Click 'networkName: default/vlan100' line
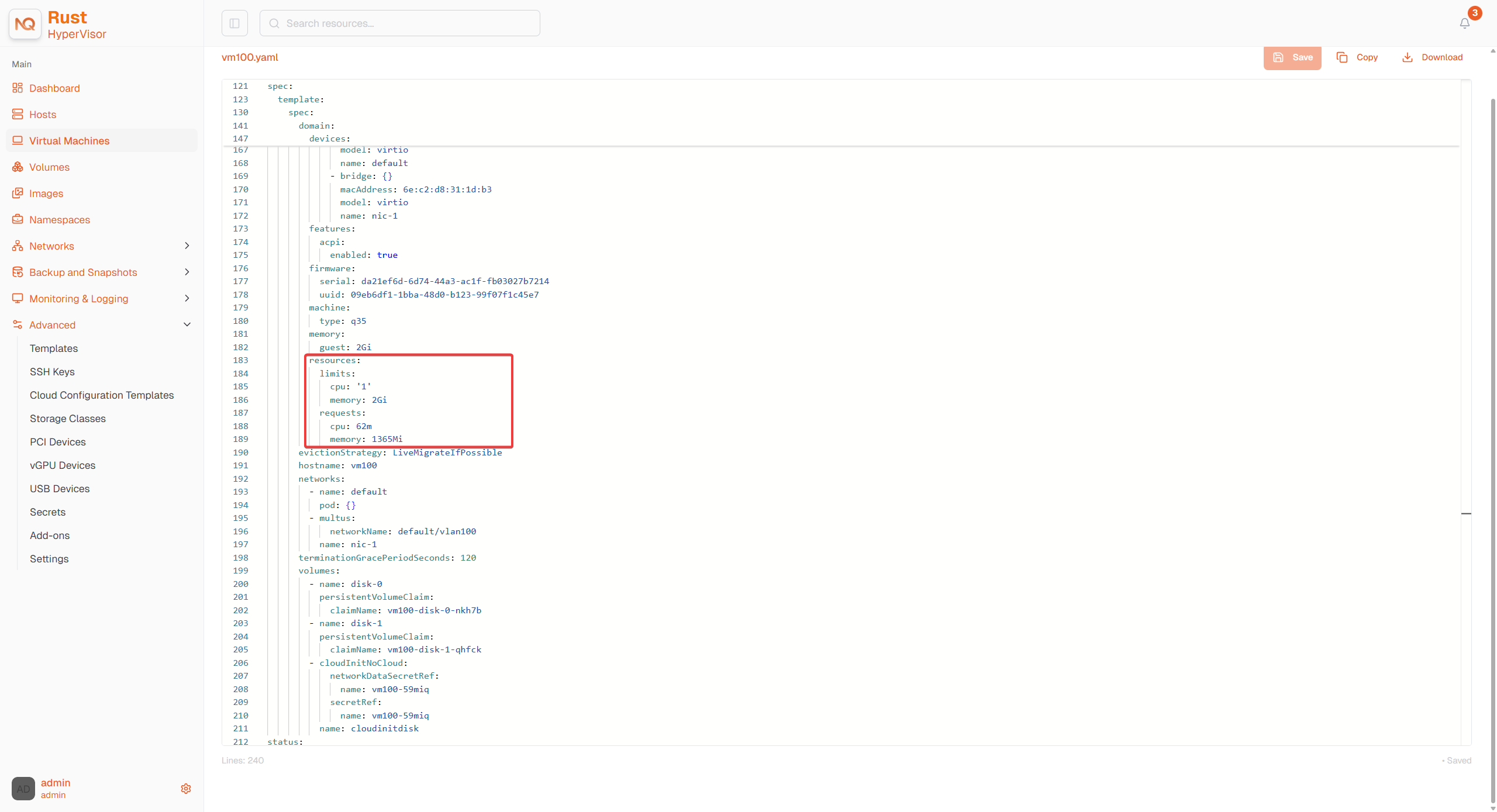 click(x=403, y=531)
